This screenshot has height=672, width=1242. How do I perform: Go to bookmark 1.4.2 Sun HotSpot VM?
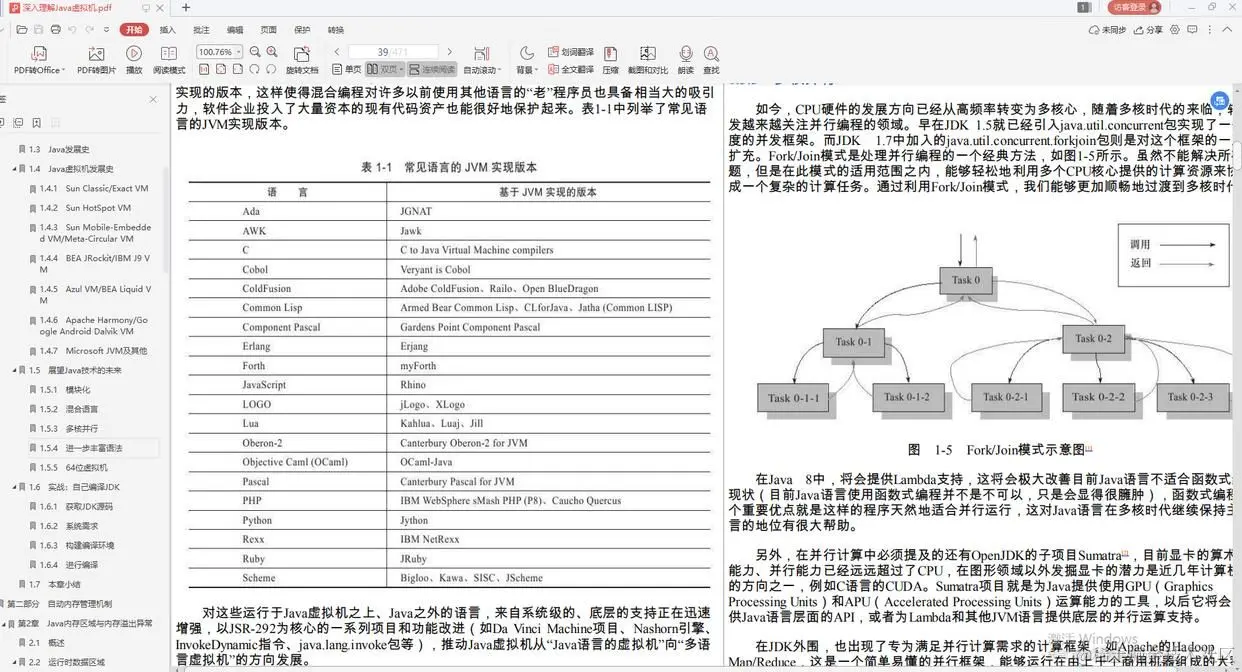click(98, 208)
